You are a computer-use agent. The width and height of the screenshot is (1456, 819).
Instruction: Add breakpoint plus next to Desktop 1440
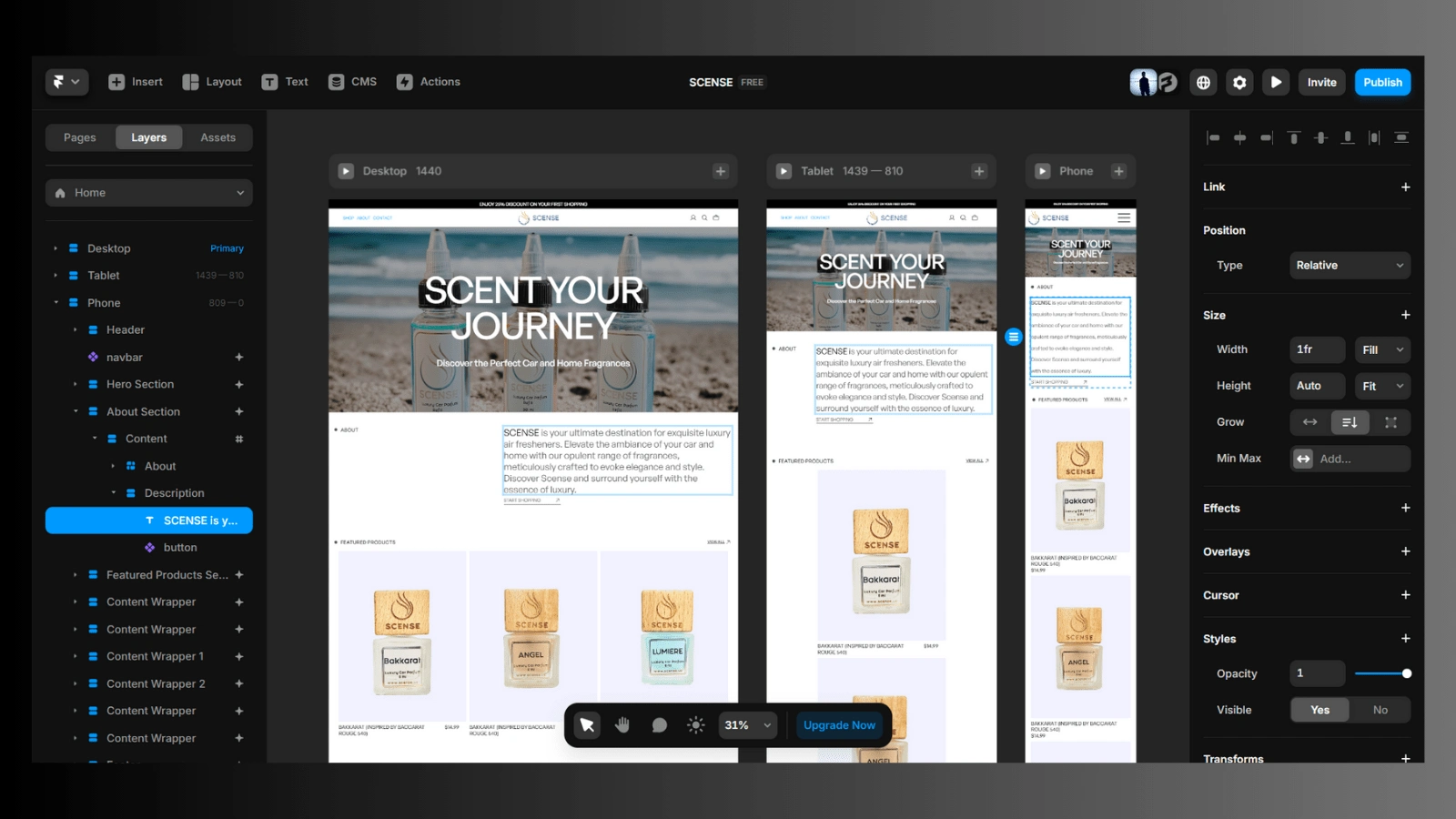720,171
